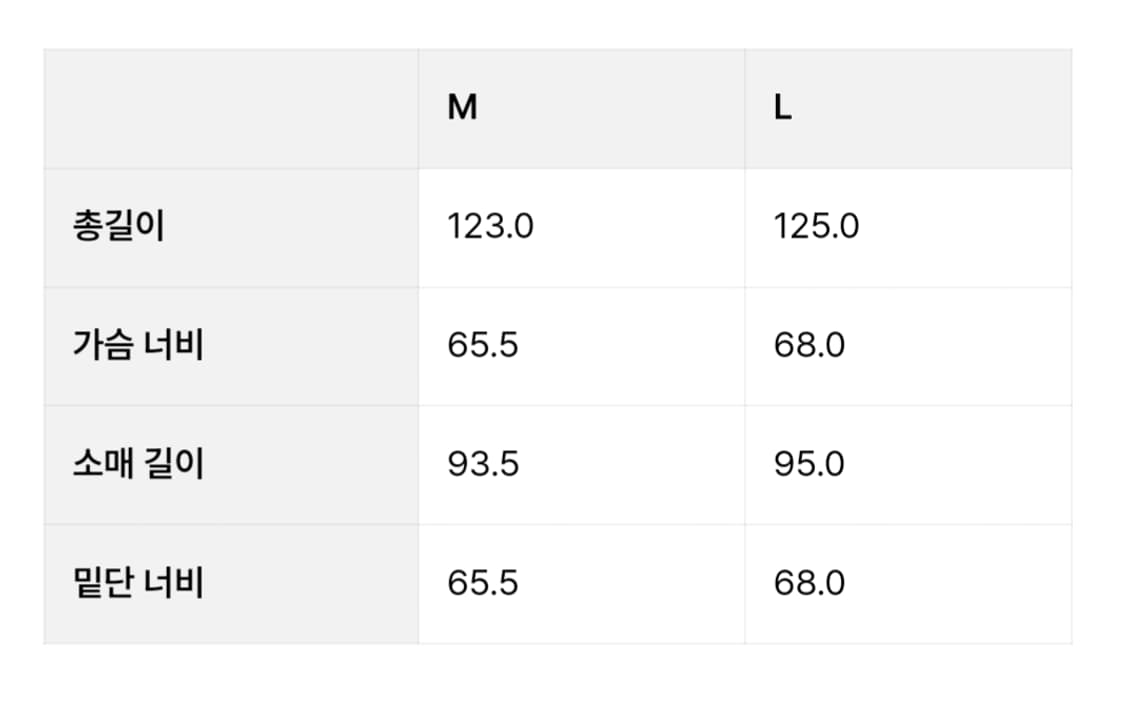Select the 소매 길이 row label
Image resolution: width=1125 pixels, height=703 pixels.
[x=138, y=465]
